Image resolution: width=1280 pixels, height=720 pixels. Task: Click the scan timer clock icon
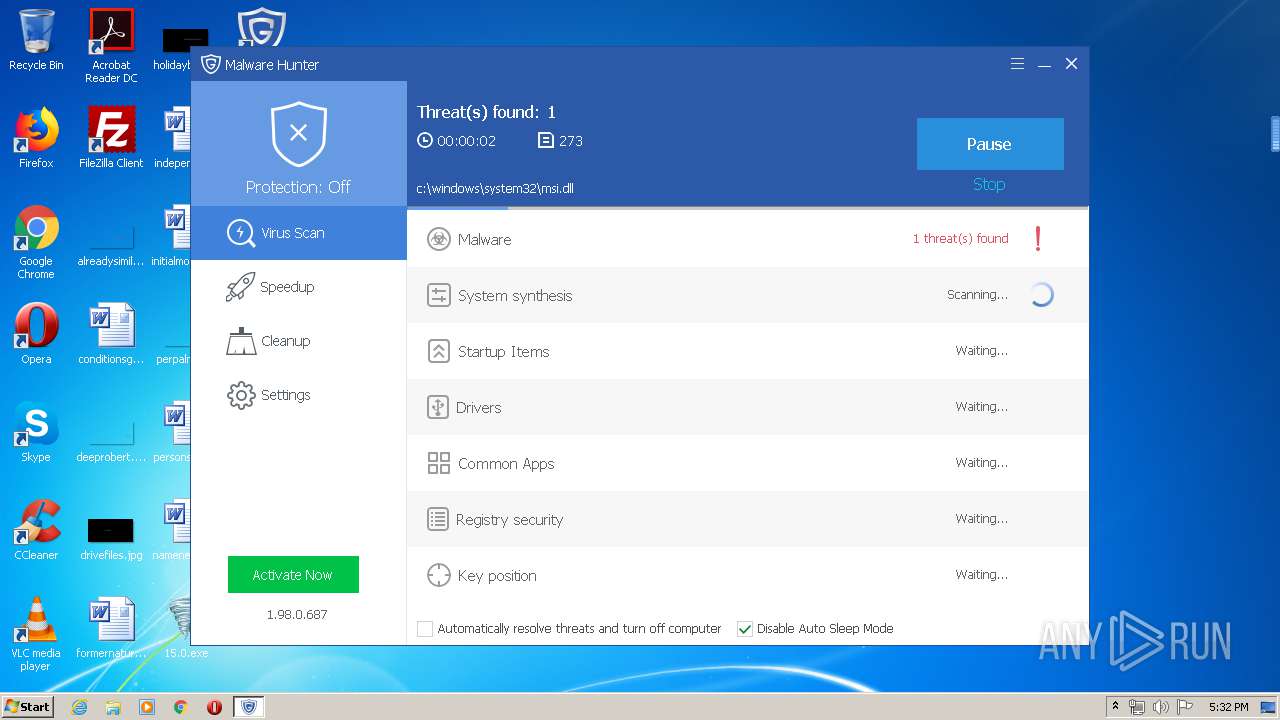(425, 141)
